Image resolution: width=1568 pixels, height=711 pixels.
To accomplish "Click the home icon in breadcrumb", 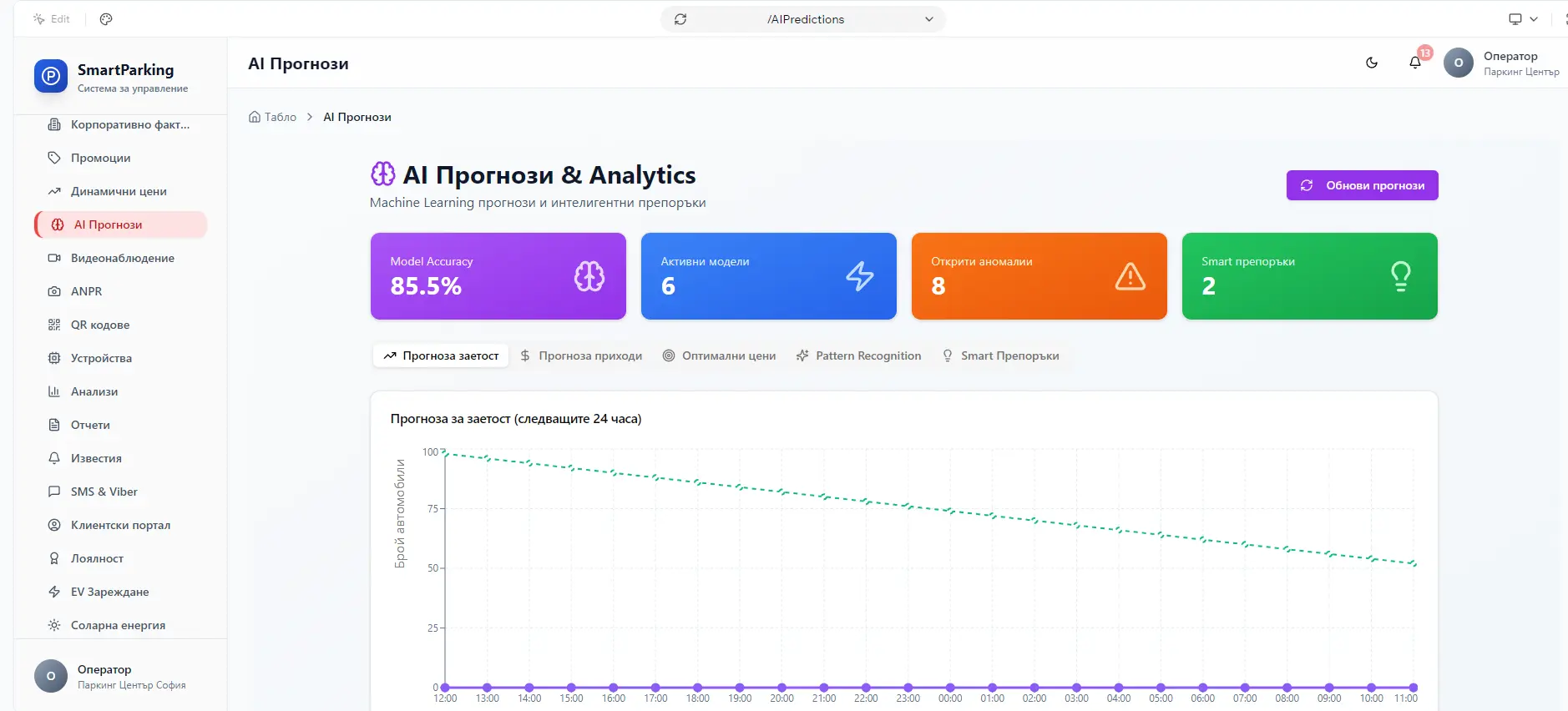I will point(255,117).
